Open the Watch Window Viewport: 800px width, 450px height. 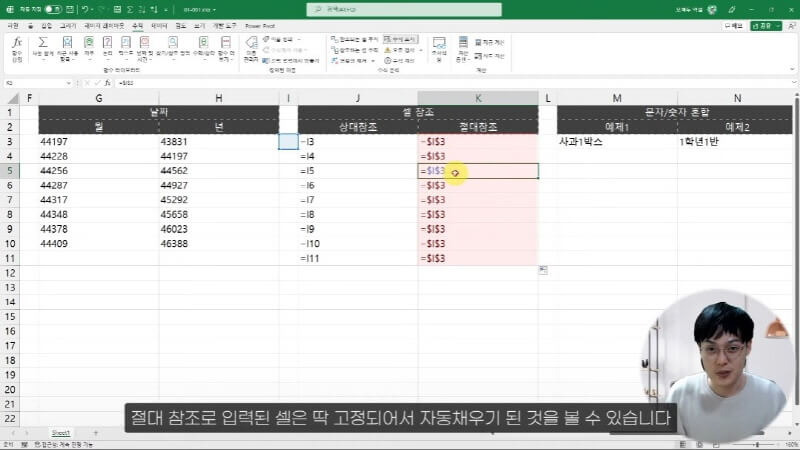439,48
